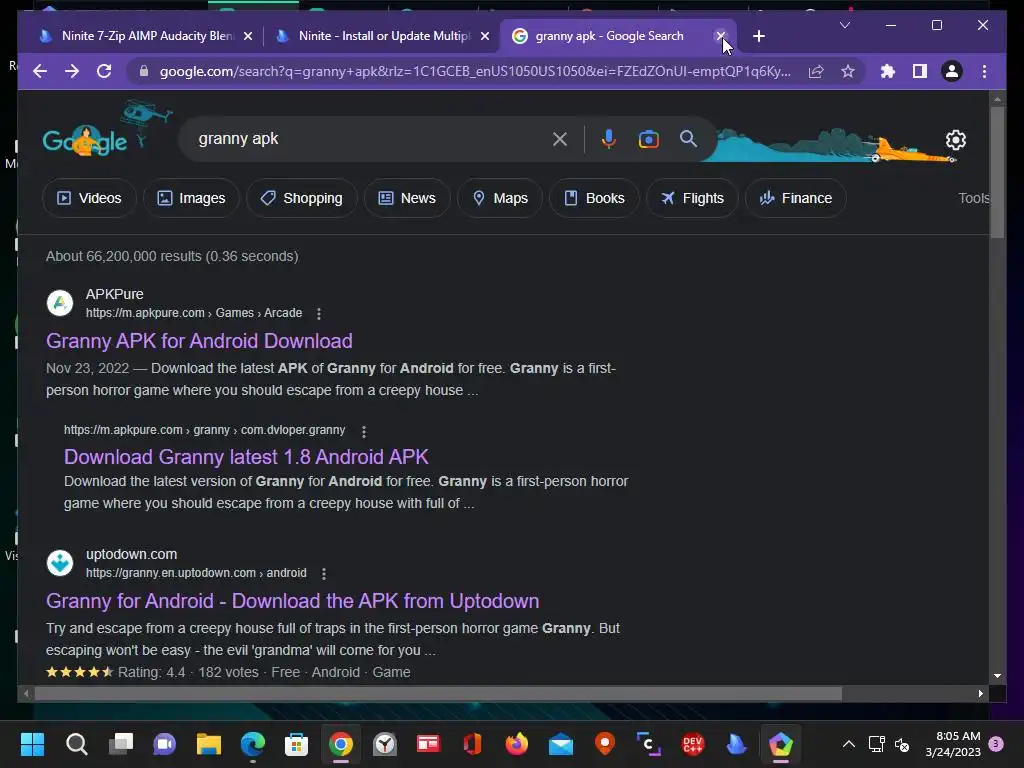This screenshot has height=768, width=1024.
Task: Click the scroll right arrow
Action: pos(980,694)
